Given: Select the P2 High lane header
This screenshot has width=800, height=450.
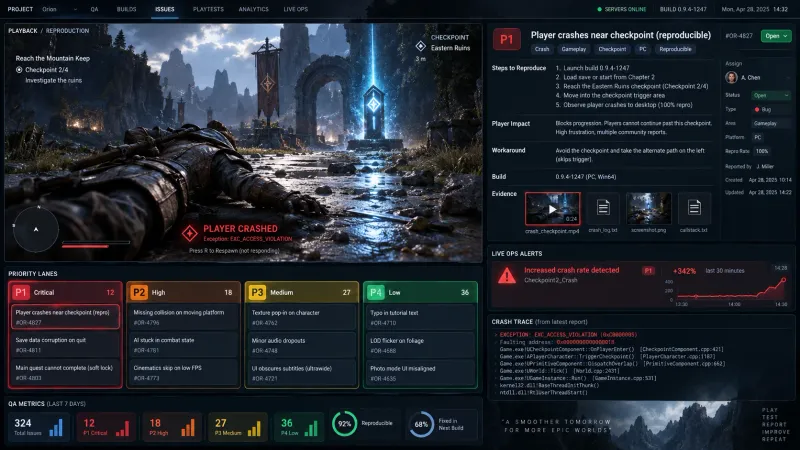Looking at the screenshot, I should 183,292.
